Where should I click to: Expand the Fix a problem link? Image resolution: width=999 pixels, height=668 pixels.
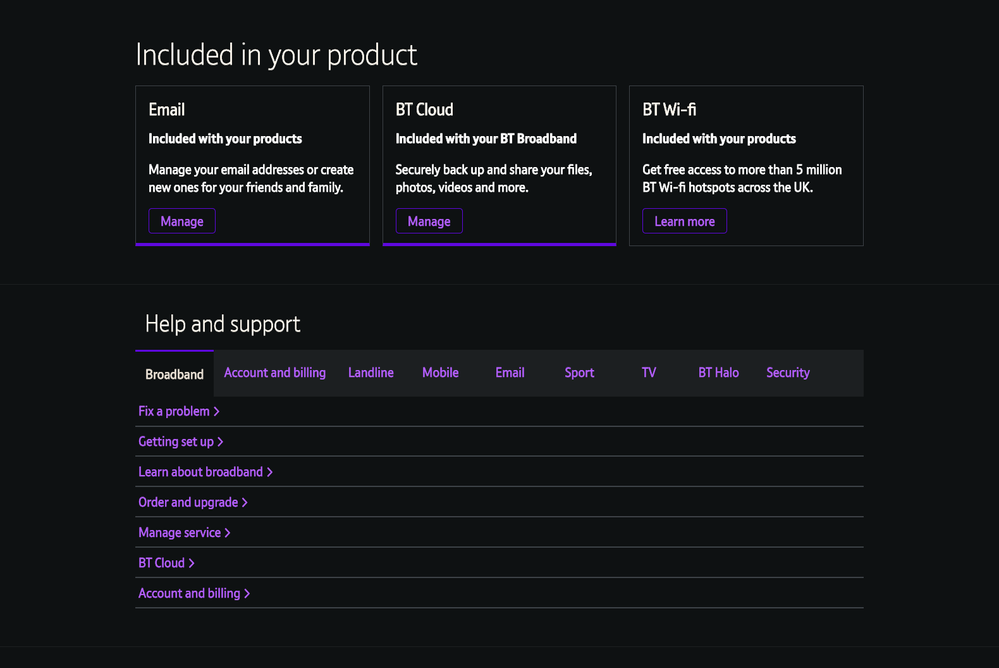[x=178, y=411]
